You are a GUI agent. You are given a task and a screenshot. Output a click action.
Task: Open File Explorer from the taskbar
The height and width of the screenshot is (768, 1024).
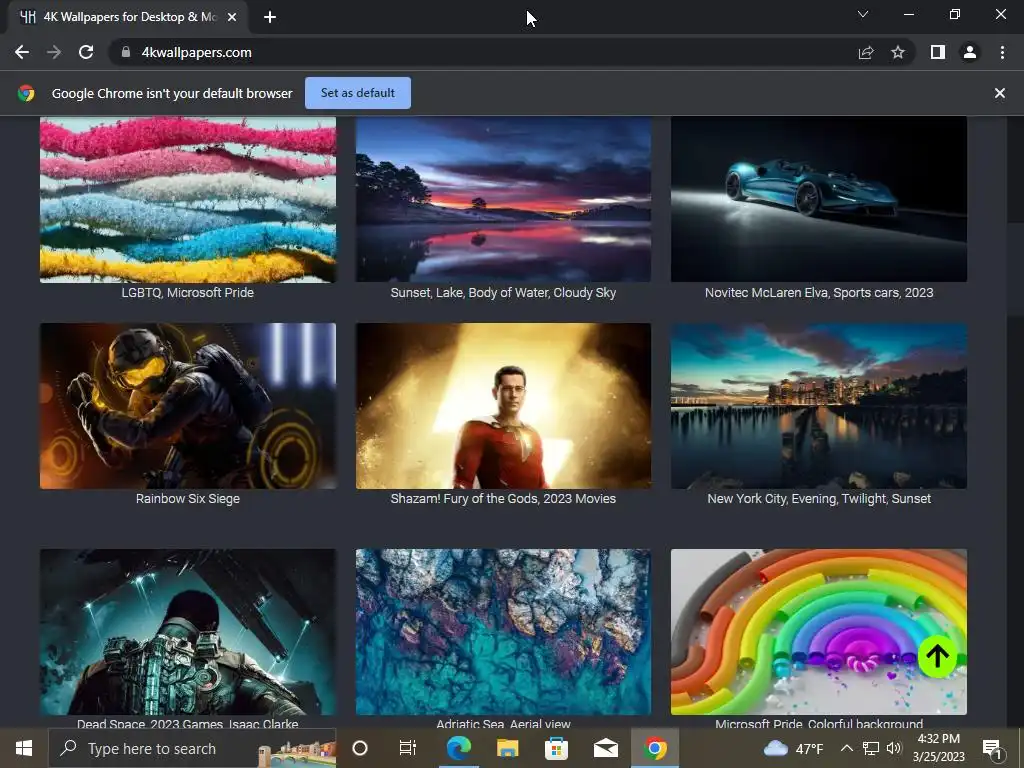click(507, 748)
